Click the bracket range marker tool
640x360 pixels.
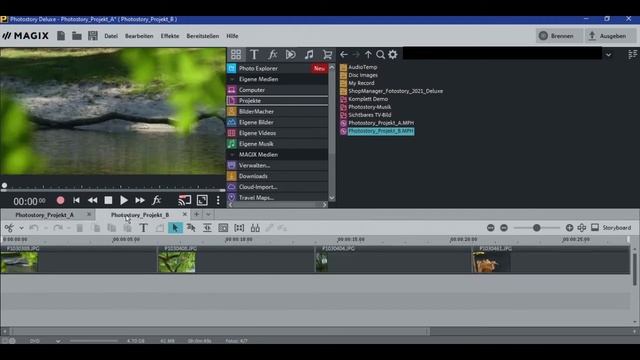tap(239, 228)
